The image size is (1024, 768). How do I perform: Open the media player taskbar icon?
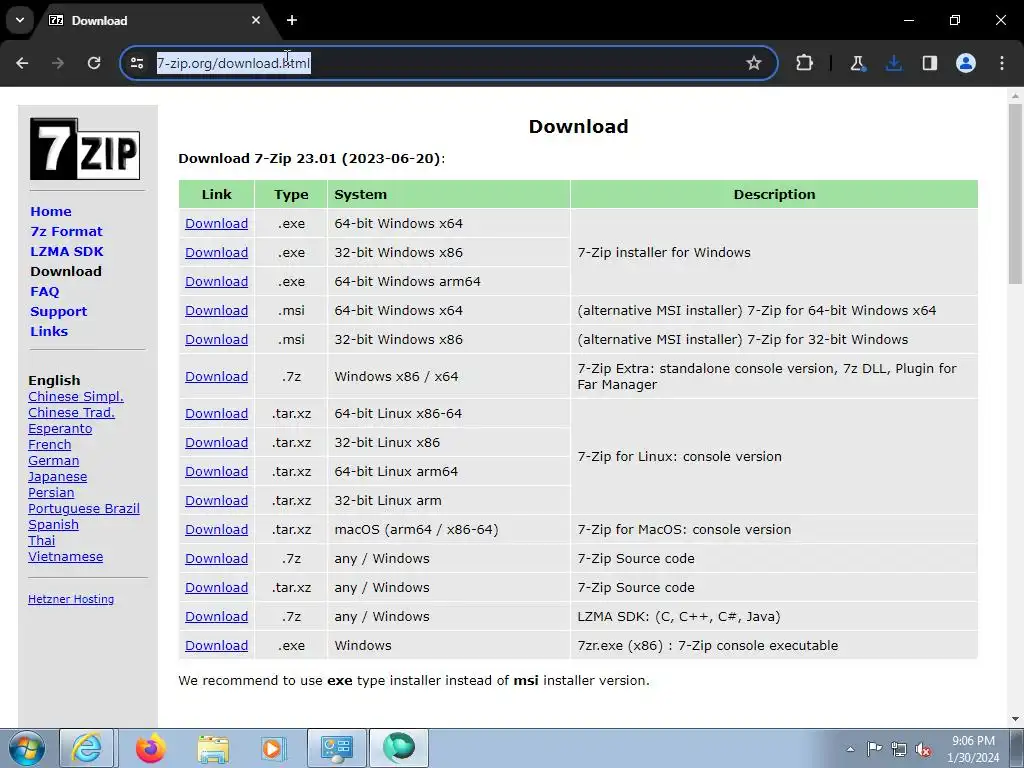tap(272, 748)
